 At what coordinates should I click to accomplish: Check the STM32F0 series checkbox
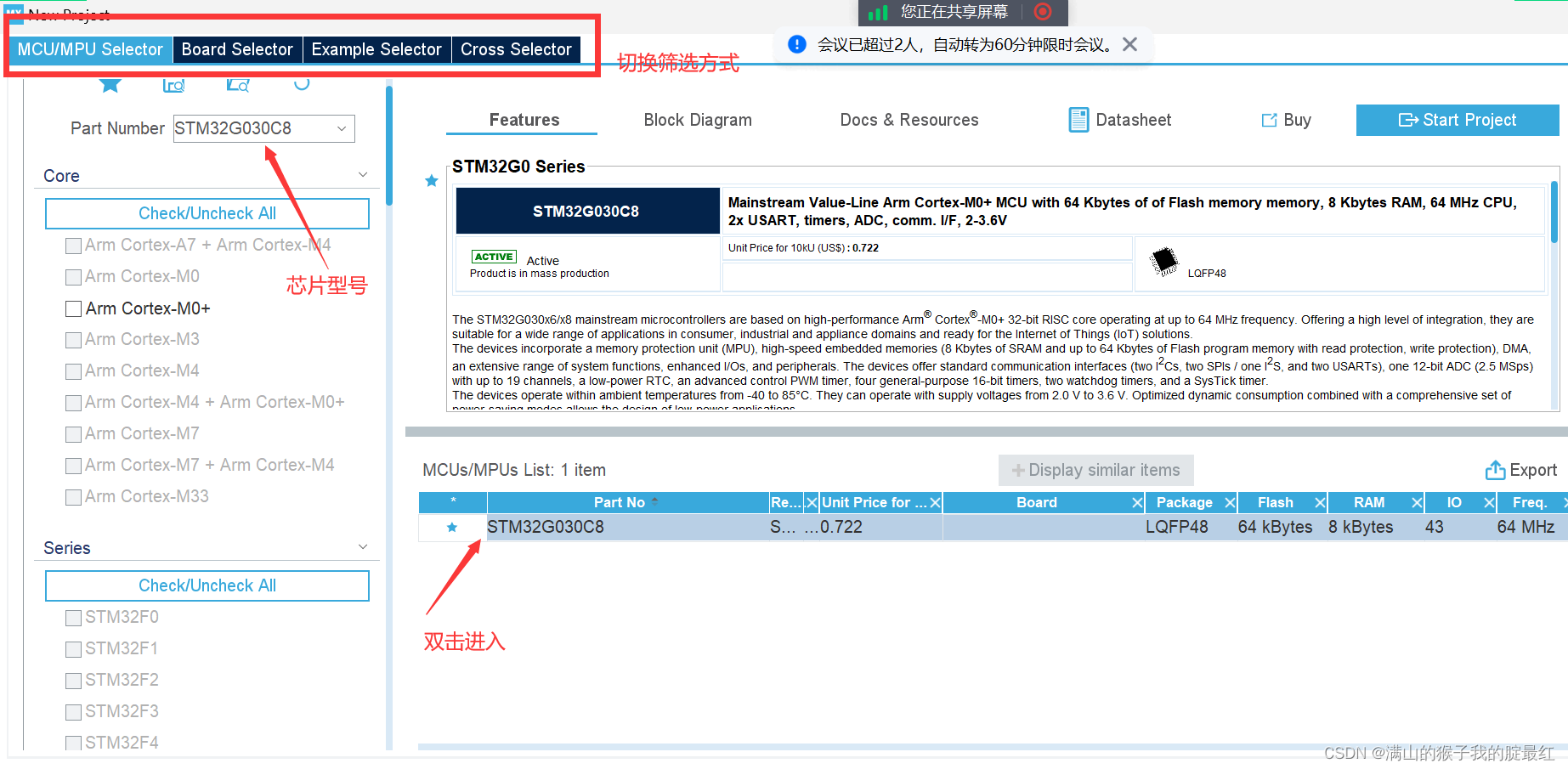pos(73,618)
